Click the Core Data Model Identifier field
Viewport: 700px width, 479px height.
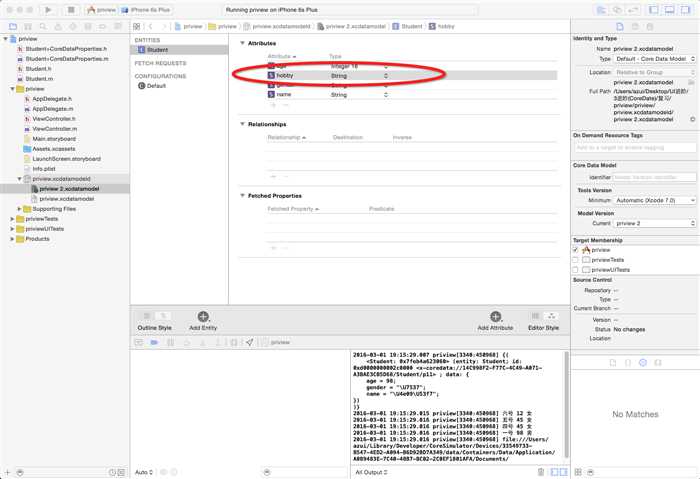tap(654, 177)
